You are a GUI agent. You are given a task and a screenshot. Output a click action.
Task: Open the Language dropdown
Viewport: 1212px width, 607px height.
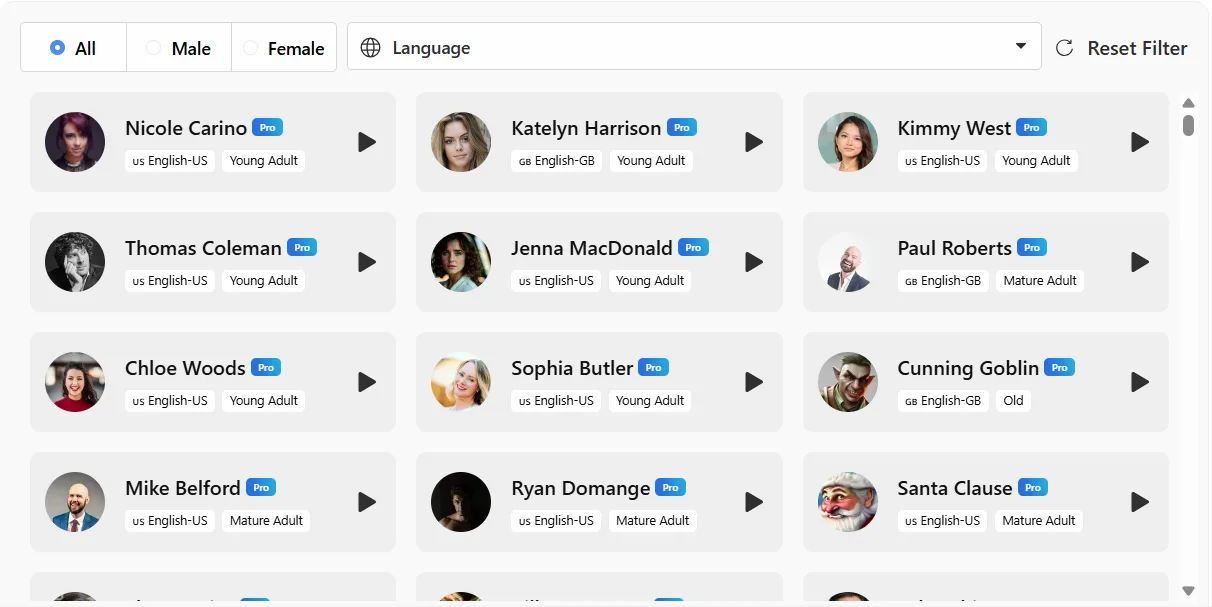(694, 47)
